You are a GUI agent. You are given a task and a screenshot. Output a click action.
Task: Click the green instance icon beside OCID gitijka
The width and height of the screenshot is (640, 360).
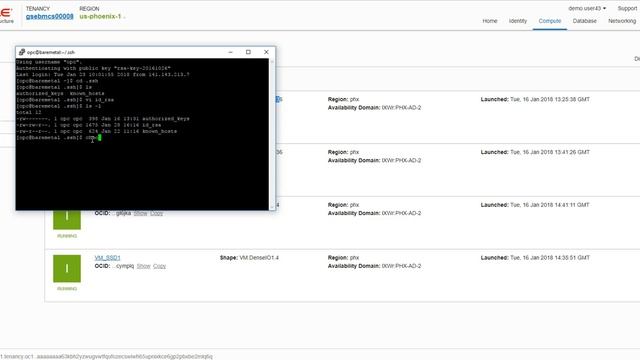point(67,220)
